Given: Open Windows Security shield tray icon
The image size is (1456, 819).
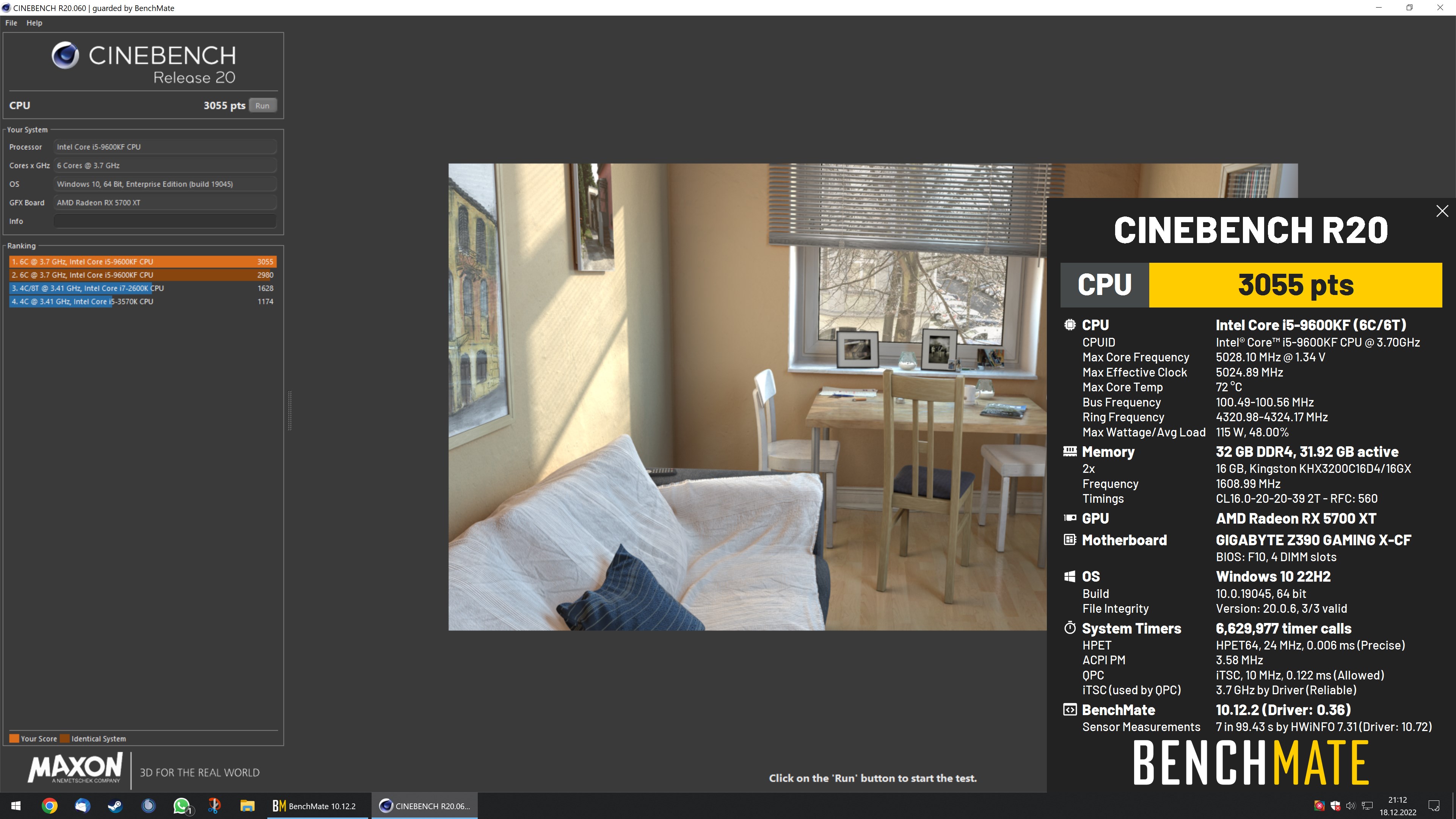Looking at the screenshot, I should coord(1335,806).
